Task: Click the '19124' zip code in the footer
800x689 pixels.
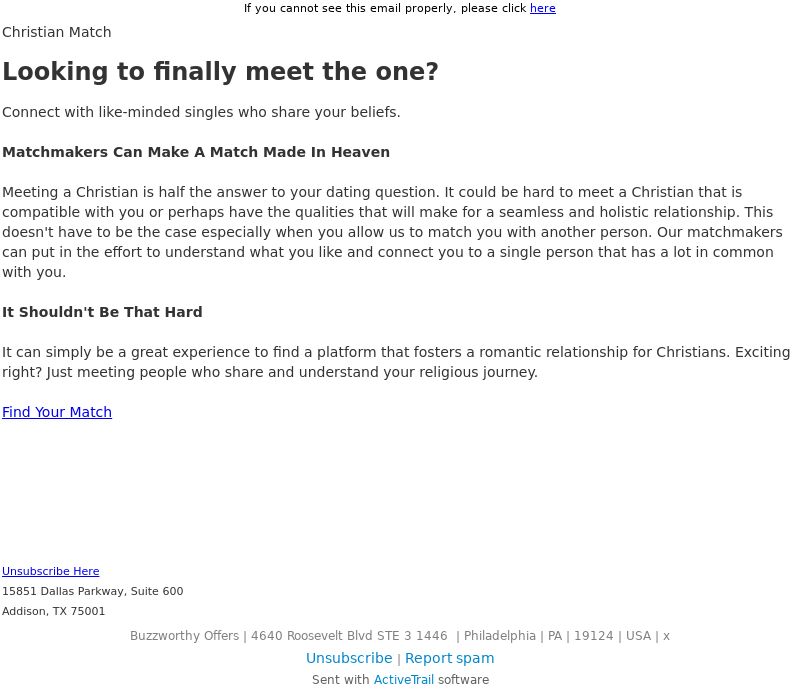Action: [593, 636]
